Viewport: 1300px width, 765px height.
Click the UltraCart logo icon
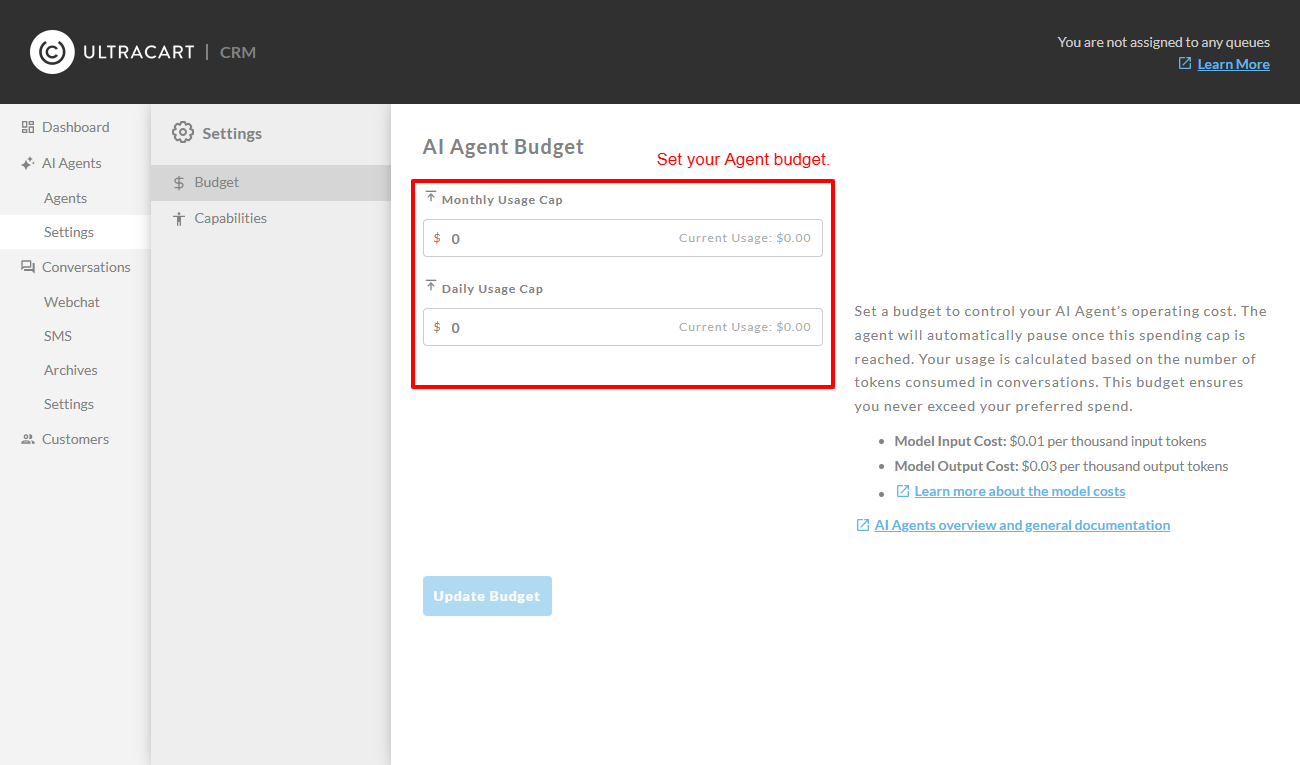[x=52, y=52]
